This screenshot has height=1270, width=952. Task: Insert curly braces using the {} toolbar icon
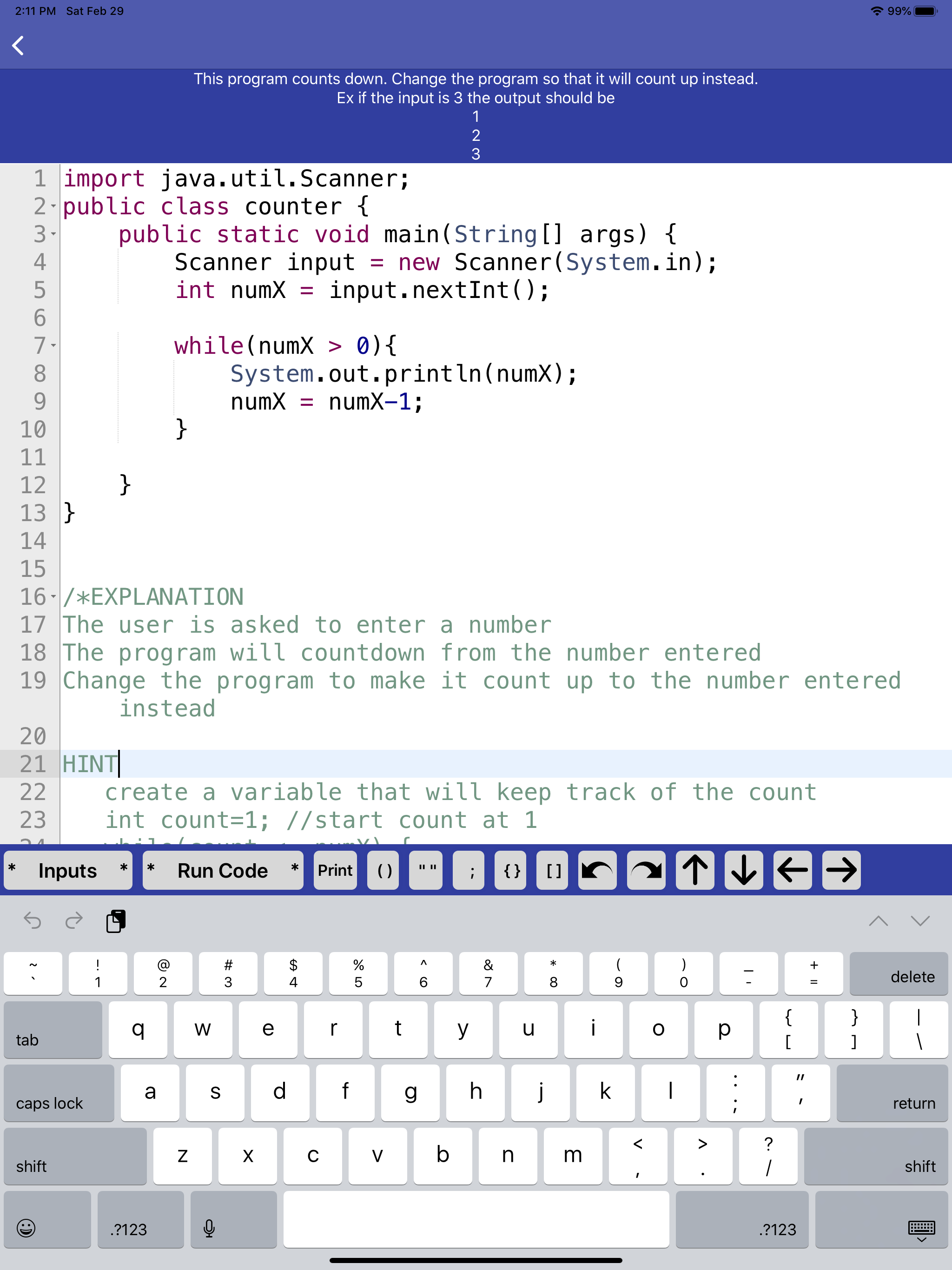[x=510, y=870]
